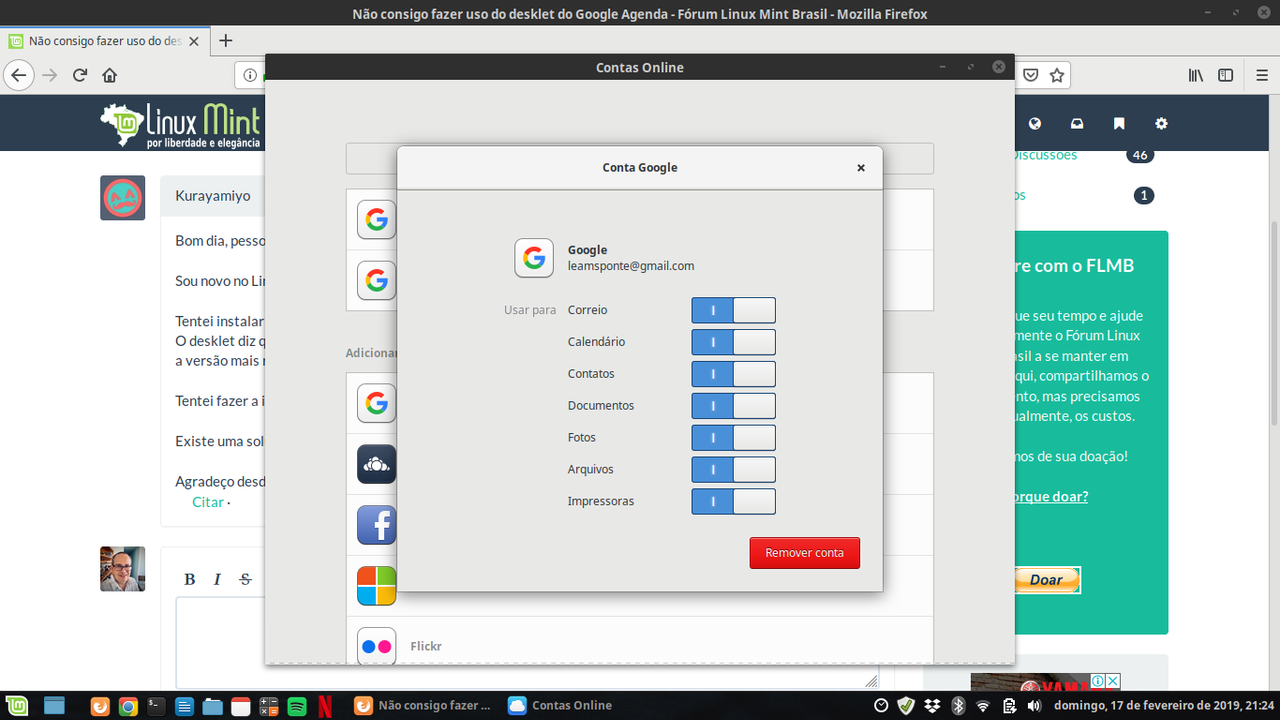Switch off Arquivos access
The width and height of the screenshot is (1280, 720).
733,470
